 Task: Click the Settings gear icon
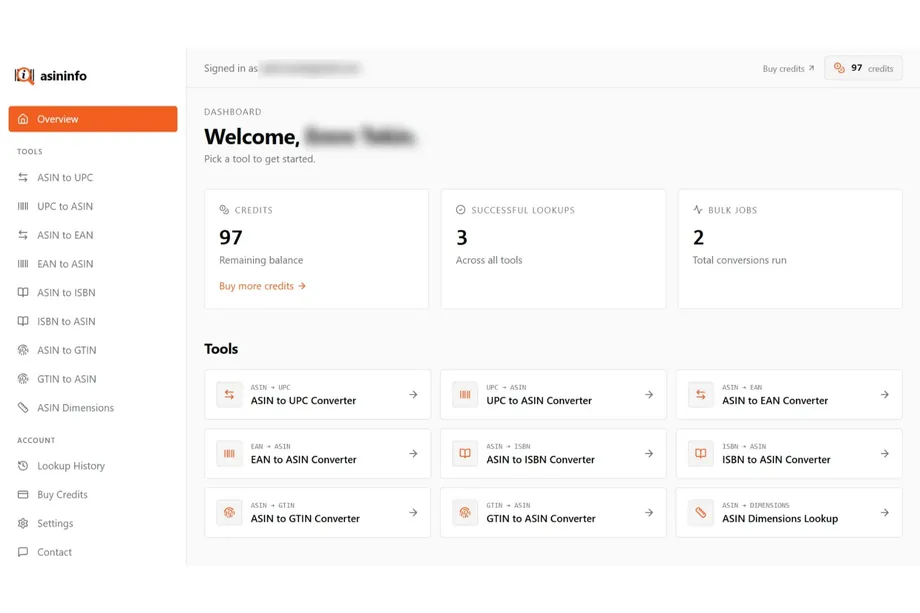coord(23,523)
